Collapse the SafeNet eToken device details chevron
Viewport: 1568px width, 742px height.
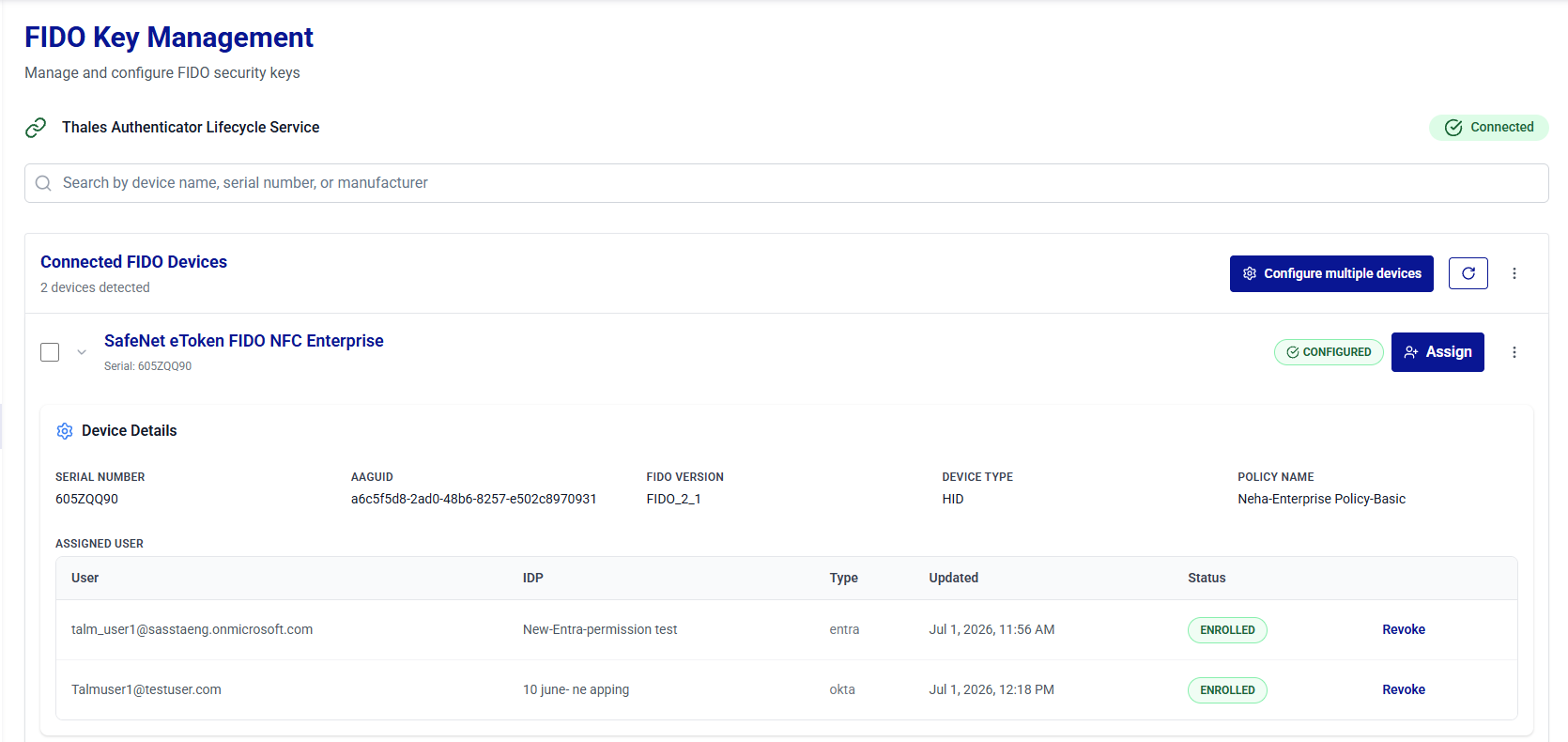[82, 352]
